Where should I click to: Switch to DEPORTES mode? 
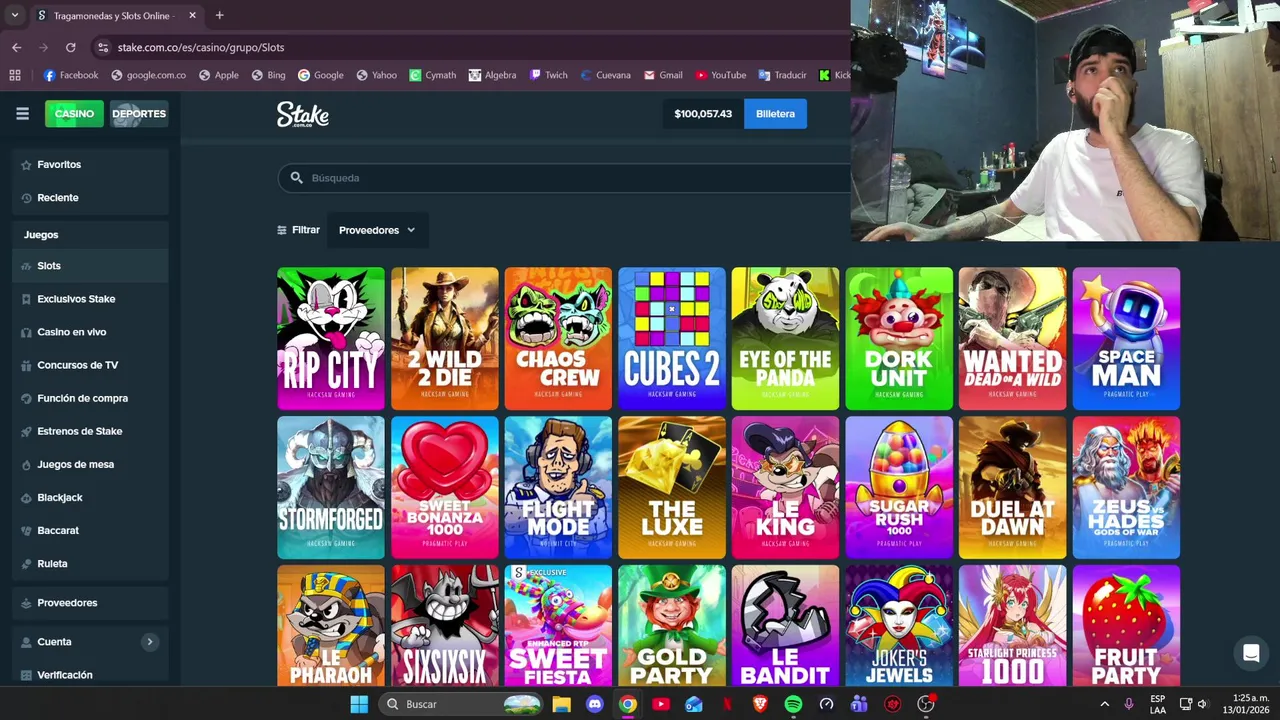(138, 114)
